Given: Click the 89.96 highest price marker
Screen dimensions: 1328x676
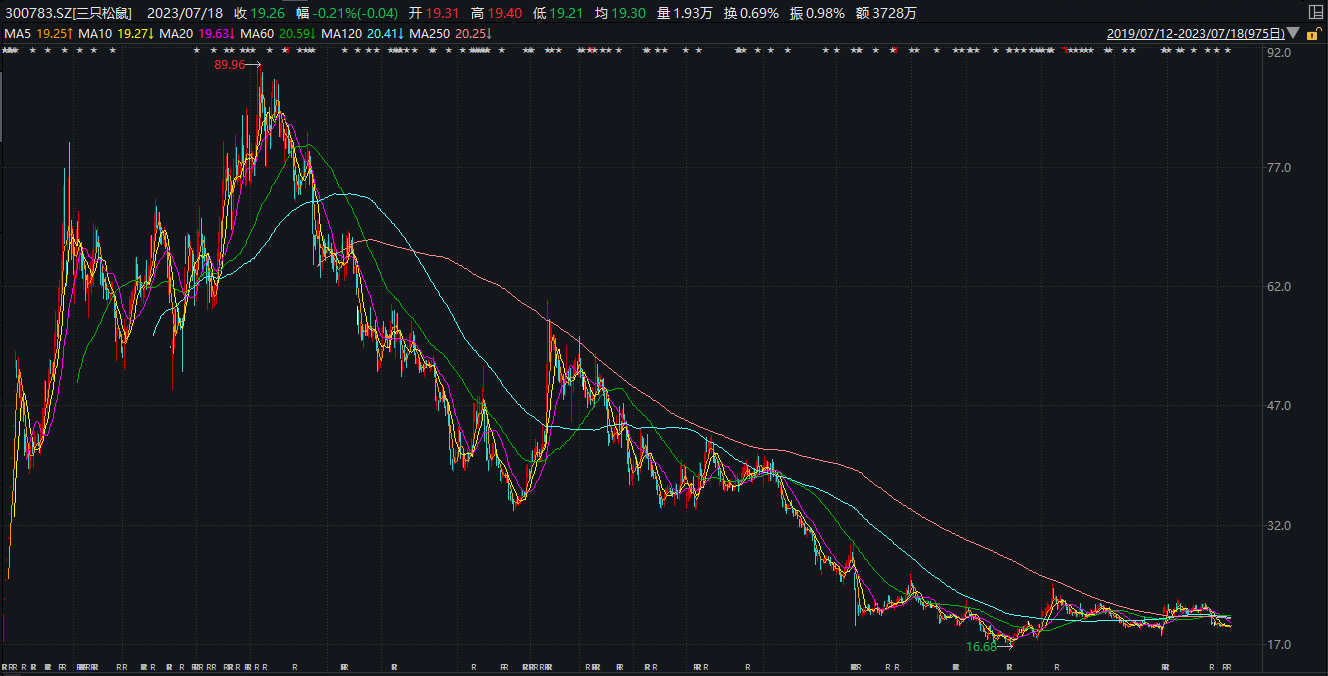Looking at the screenshot, I should pos(229,65).
